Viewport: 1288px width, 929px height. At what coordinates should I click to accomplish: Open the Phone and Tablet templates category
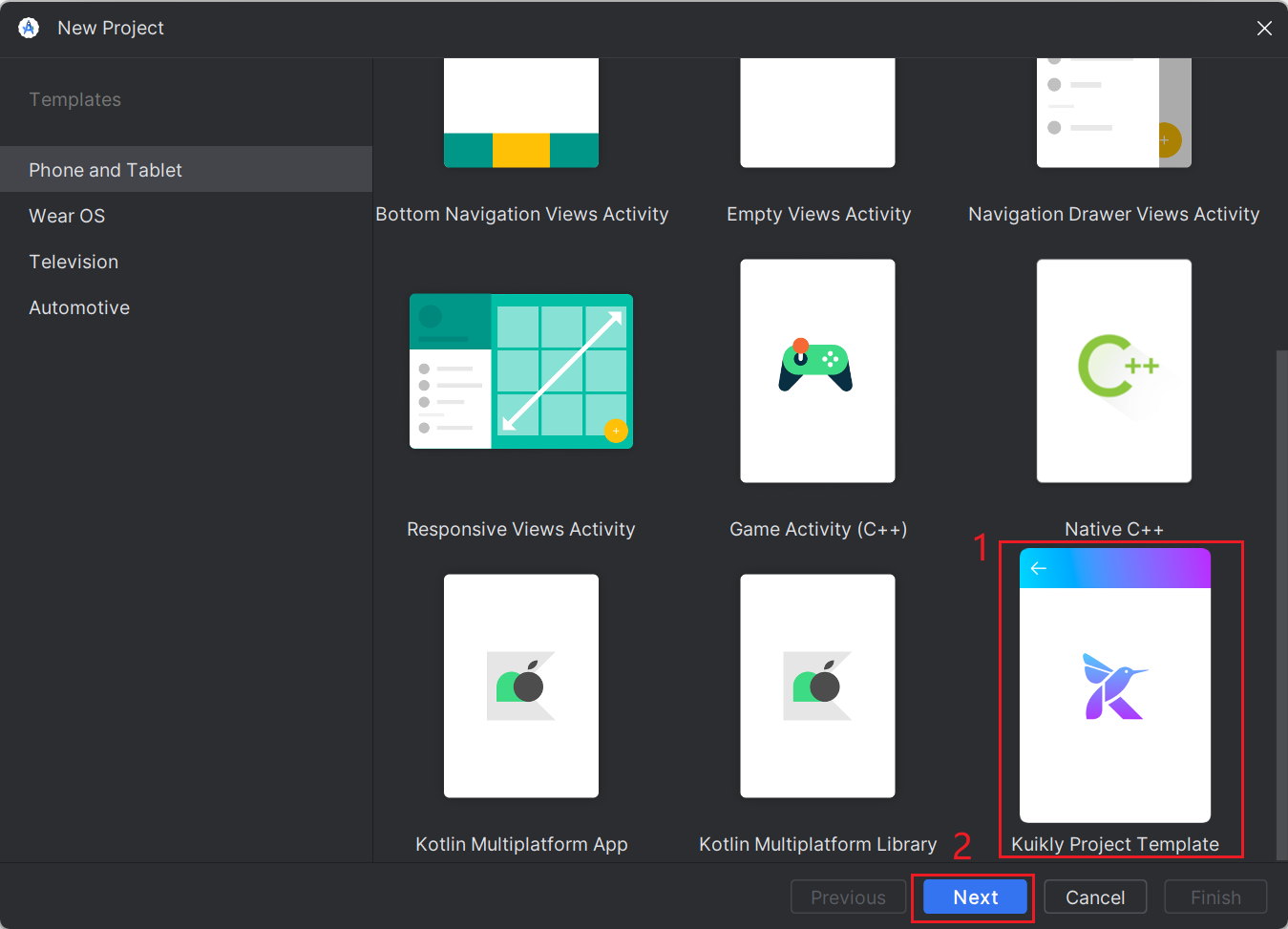pyautogui.click(x=186, y=169)
